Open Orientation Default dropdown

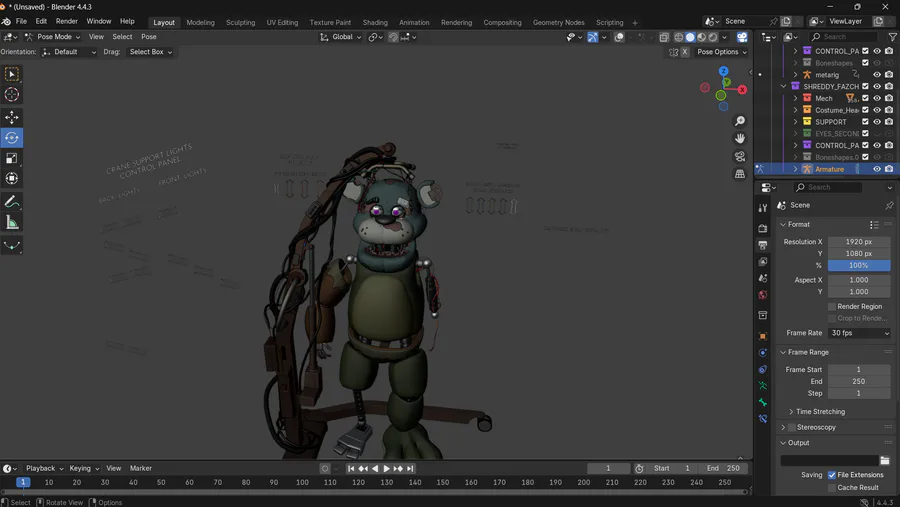point(69,52)
